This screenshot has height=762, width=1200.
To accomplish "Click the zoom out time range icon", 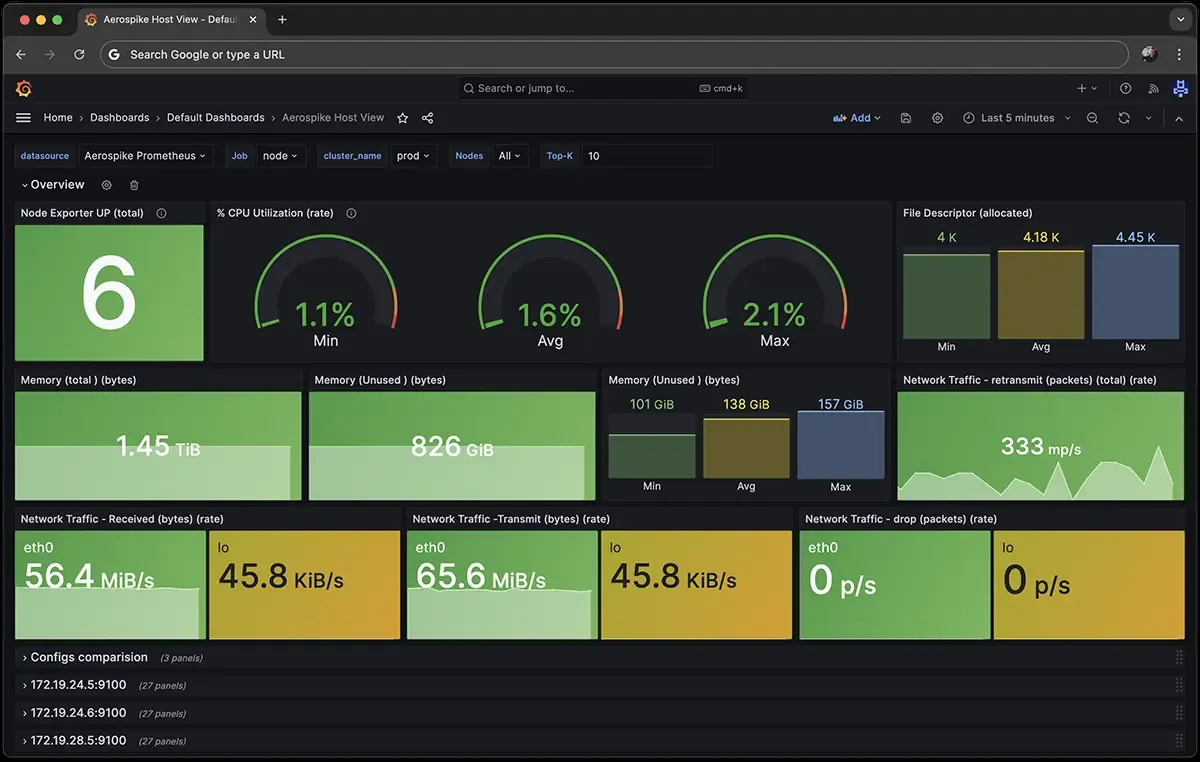I will [x=1093, y=118].
